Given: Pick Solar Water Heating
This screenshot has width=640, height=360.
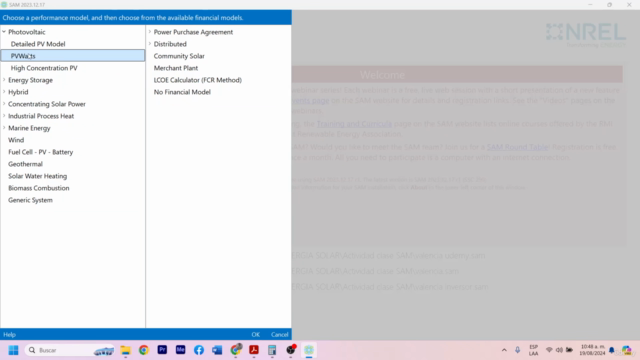Looking at the screenshot, I should (x=38, y=176).
